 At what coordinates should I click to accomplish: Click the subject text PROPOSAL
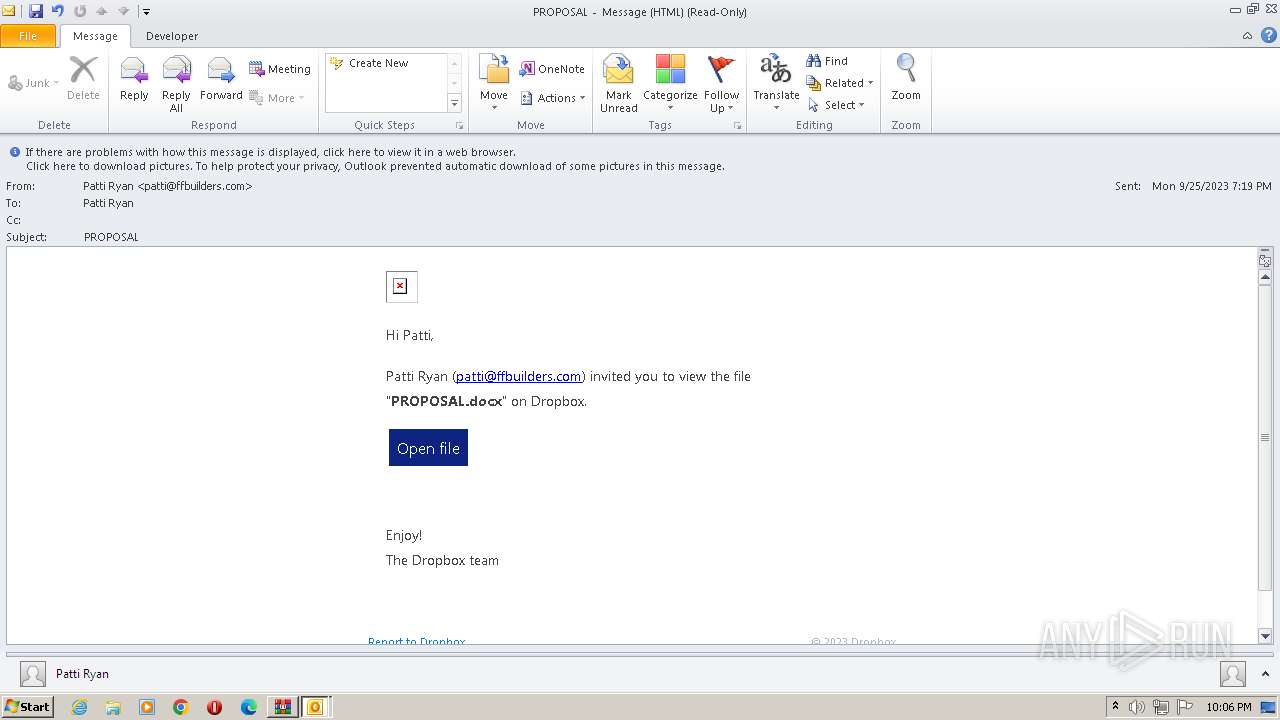point(111,237)
